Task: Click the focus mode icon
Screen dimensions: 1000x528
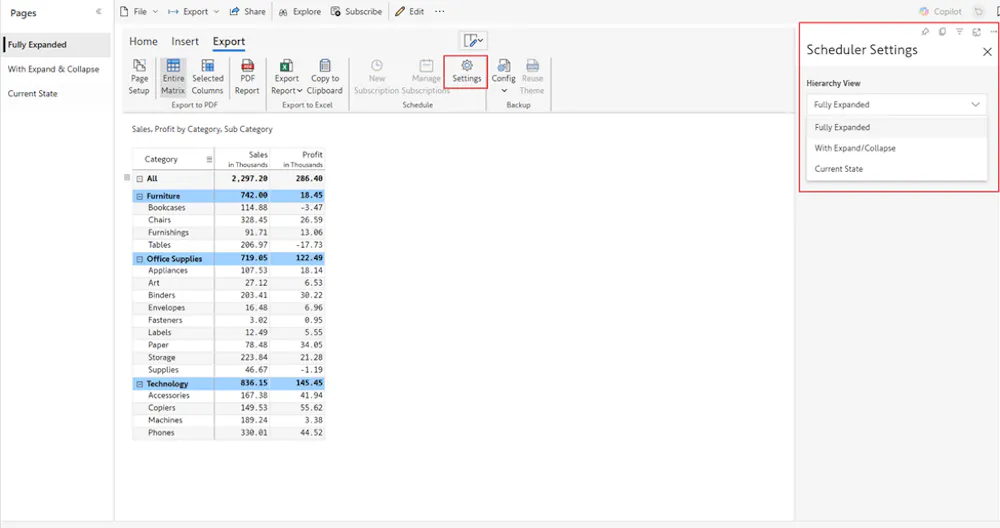Action: tap(976, 31)
